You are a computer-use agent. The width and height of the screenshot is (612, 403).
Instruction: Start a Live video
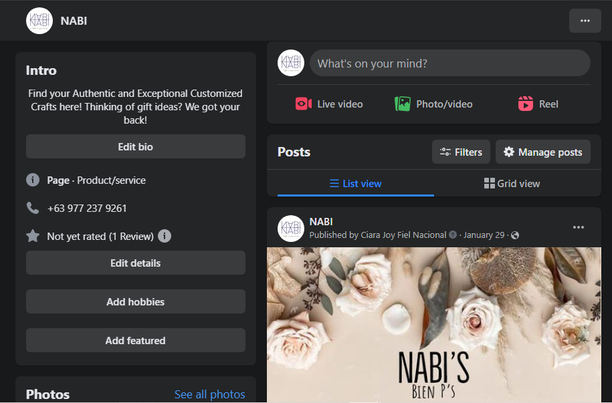pos(329,104)
